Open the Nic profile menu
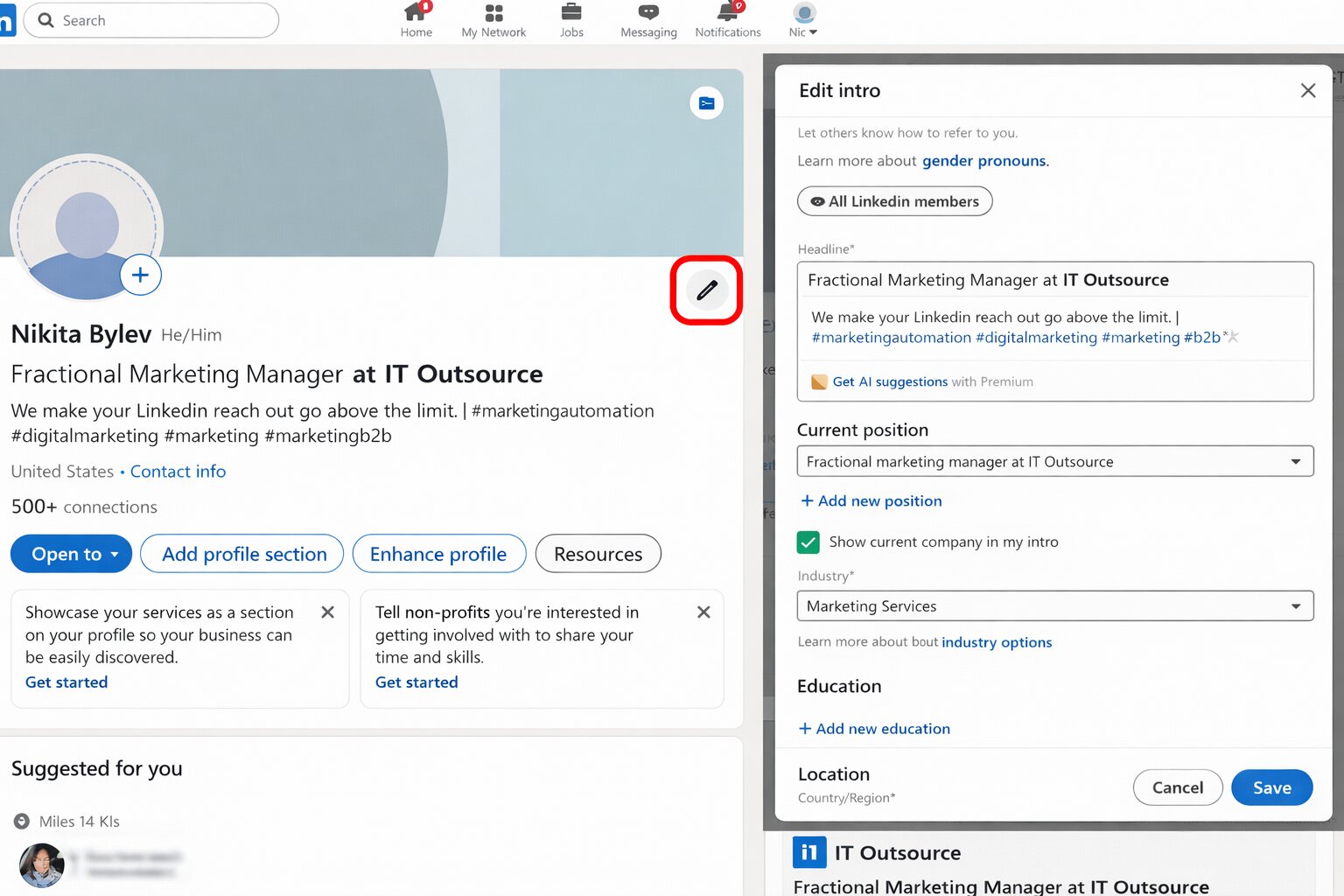The width and height of the screenshot is (1344, 896). pyautogui.click(x=801, y=19)
